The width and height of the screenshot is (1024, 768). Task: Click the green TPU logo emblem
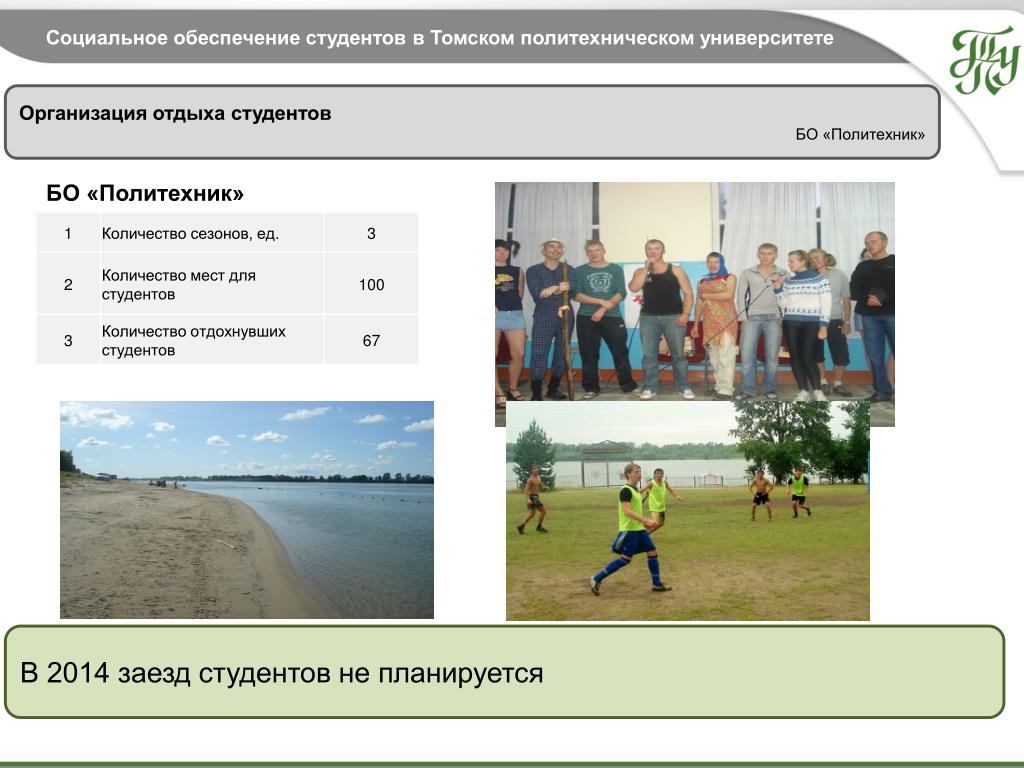pyautogui.click(x=985, y=61)
